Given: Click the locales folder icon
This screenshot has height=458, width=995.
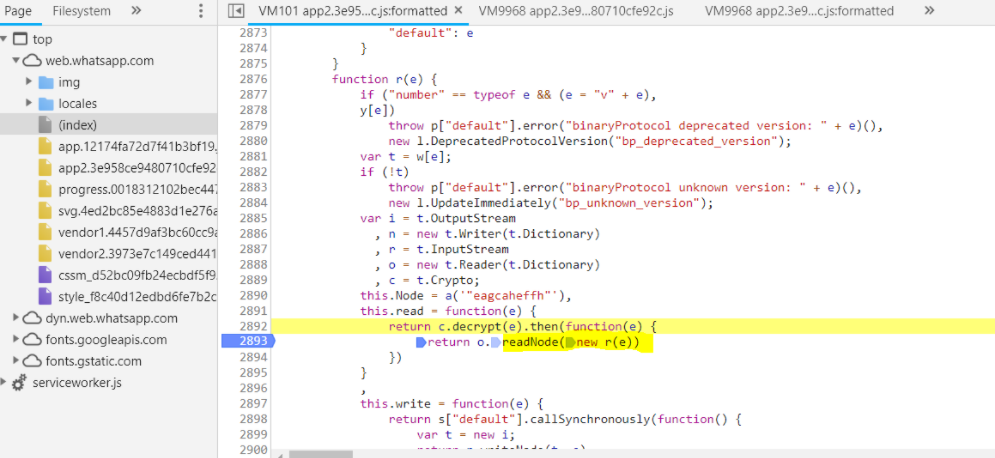Looking at the screenshot, I should click(46, 103).
